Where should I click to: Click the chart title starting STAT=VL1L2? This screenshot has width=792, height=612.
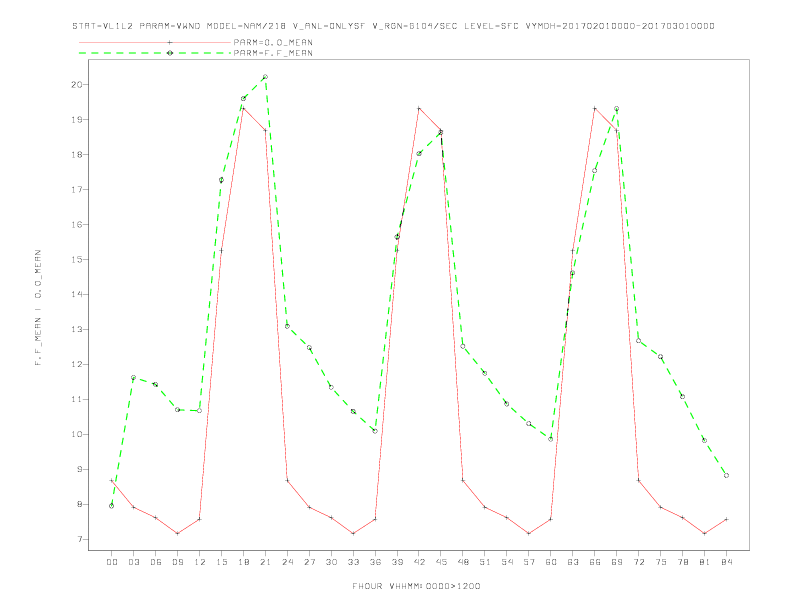(393, 26)
